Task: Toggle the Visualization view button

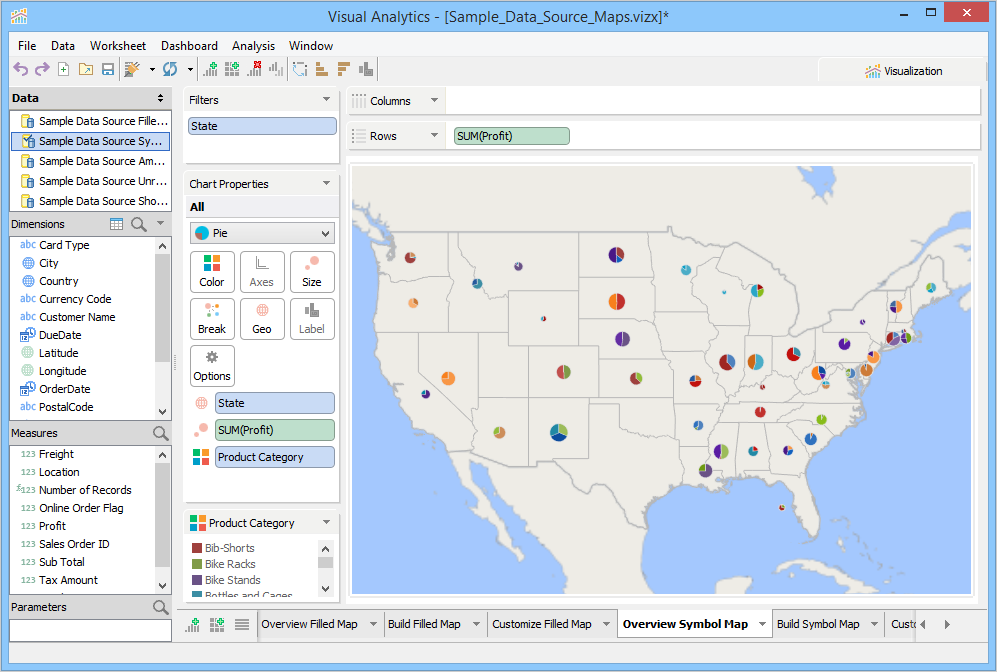Action: point(903,71)
